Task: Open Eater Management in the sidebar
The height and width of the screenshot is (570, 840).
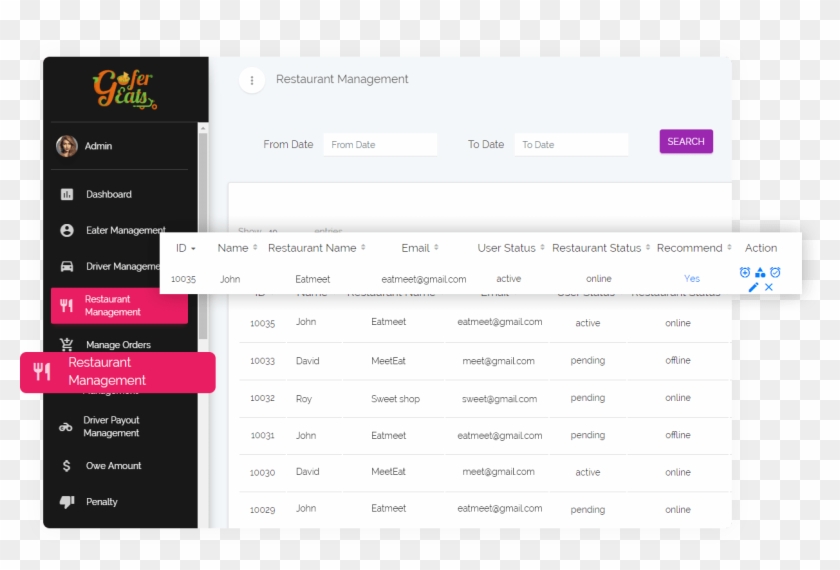Action: [125, 230]
